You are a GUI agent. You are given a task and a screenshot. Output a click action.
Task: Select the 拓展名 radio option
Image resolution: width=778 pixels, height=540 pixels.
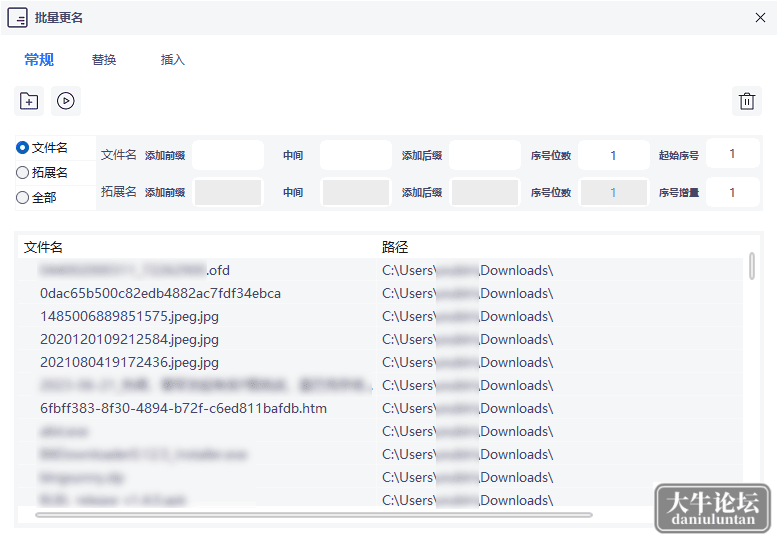point(42,173)
